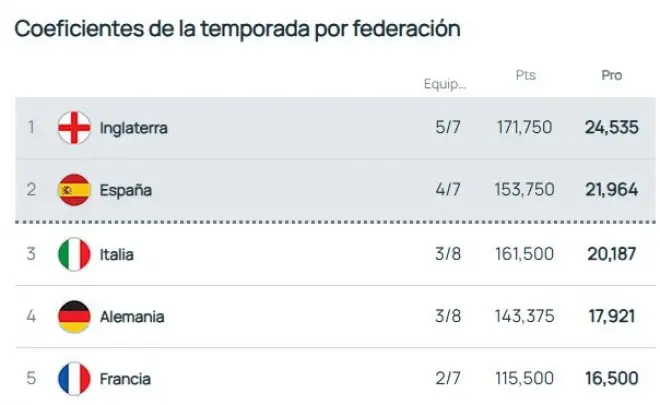Select the Alemania team name
Image resolution: width=660 pixels, height=405 pixels.
[132, 317]
